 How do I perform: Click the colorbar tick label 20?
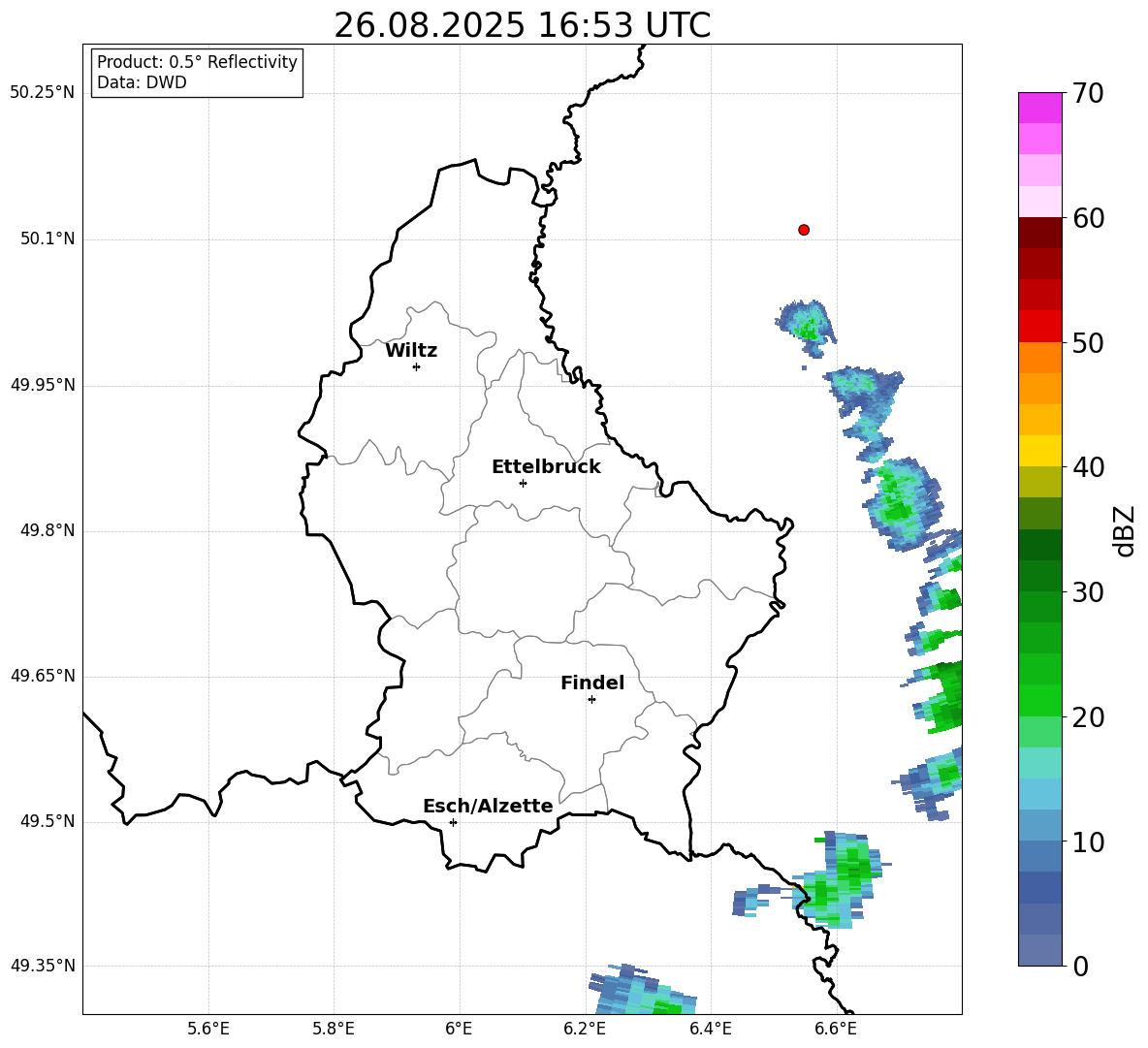pos(1088,717)
